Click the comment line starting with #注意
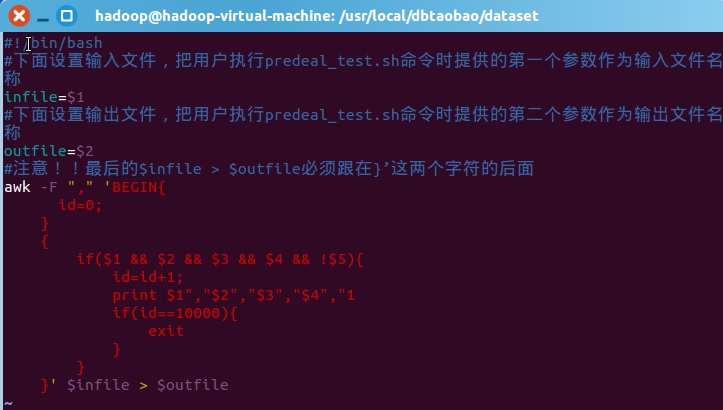This screenshot has width=723, height=410. click(x=268, y=169)
